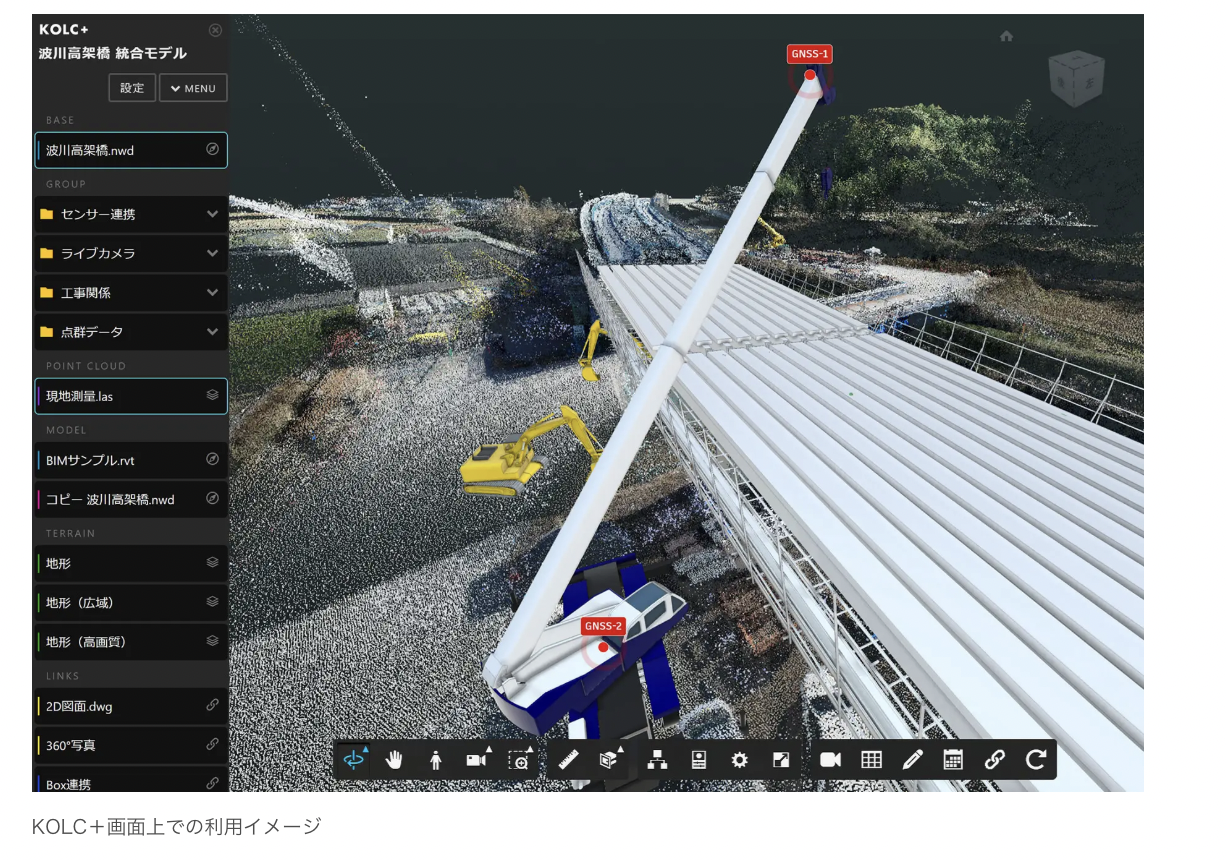Click compass icon on 波川高架橋.nwd base row

click(x=212, y=149)
